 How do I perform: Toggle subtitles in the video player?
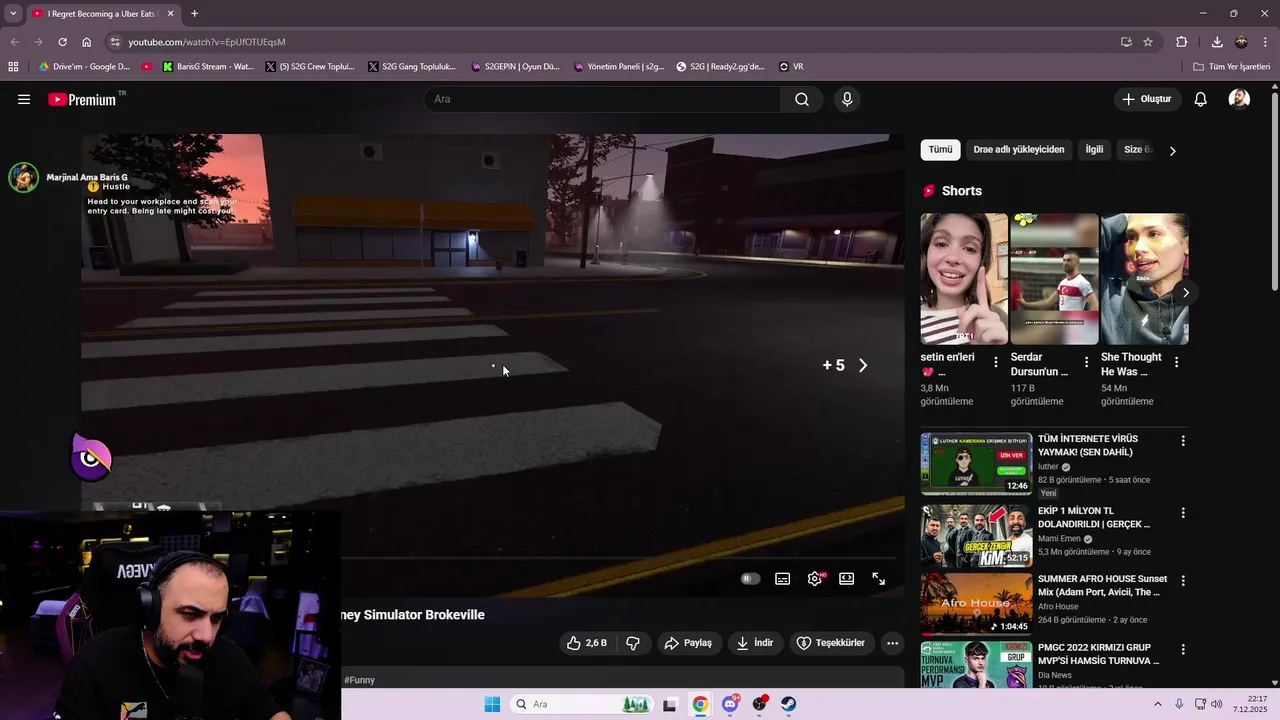pyautogui.click(x=783, y=579)
